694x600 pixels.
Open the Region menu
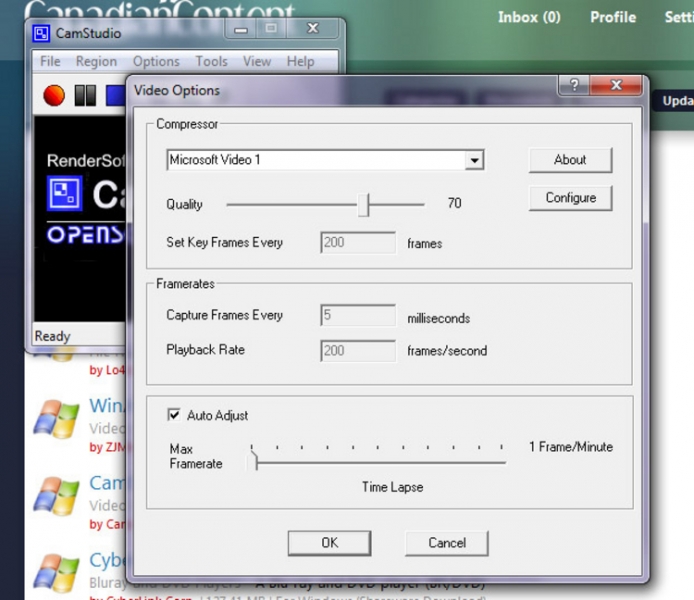(x=96, y=61)
